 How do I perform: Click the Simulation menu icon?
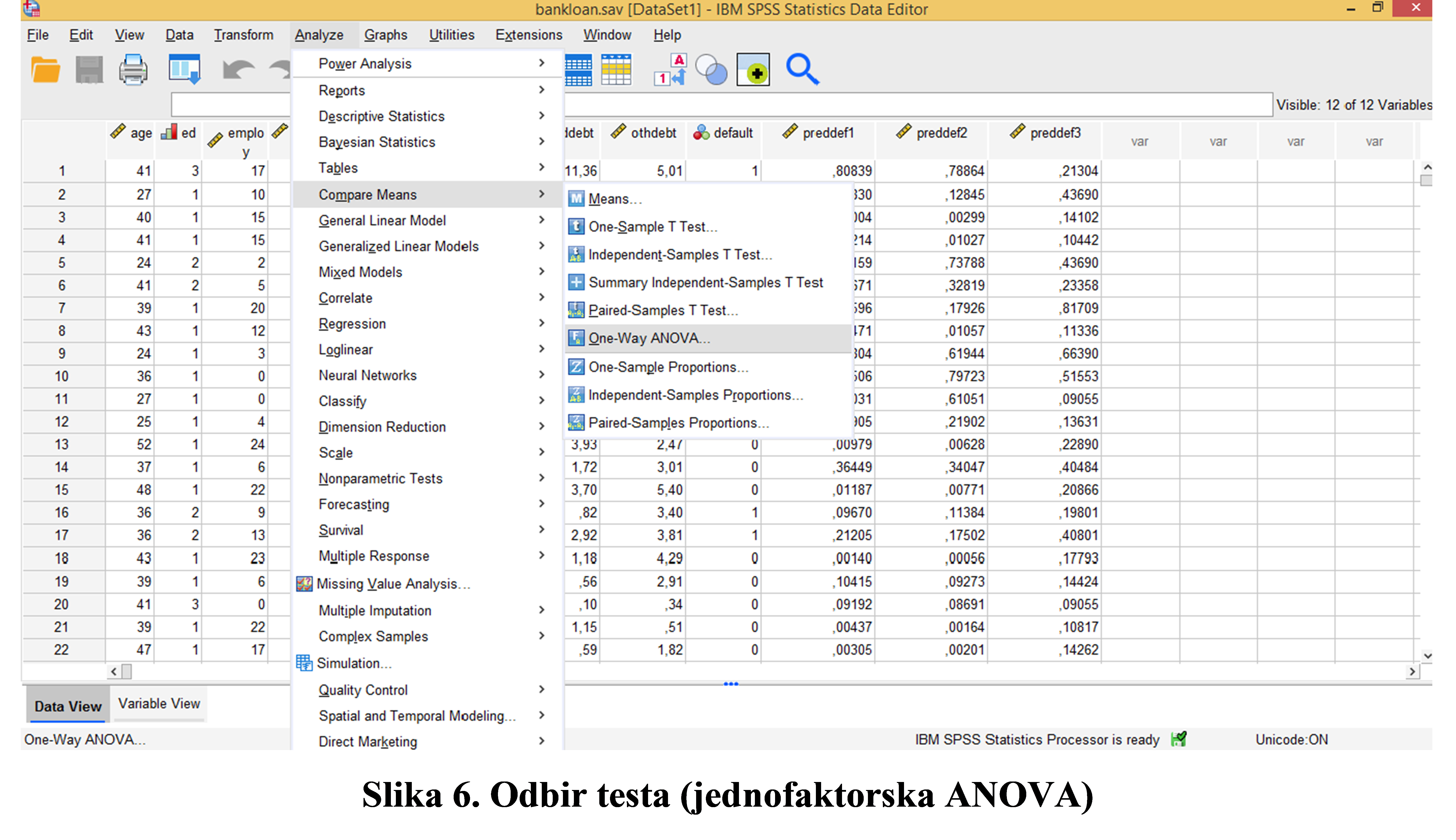pyautogui.click(x=304, y=663)
